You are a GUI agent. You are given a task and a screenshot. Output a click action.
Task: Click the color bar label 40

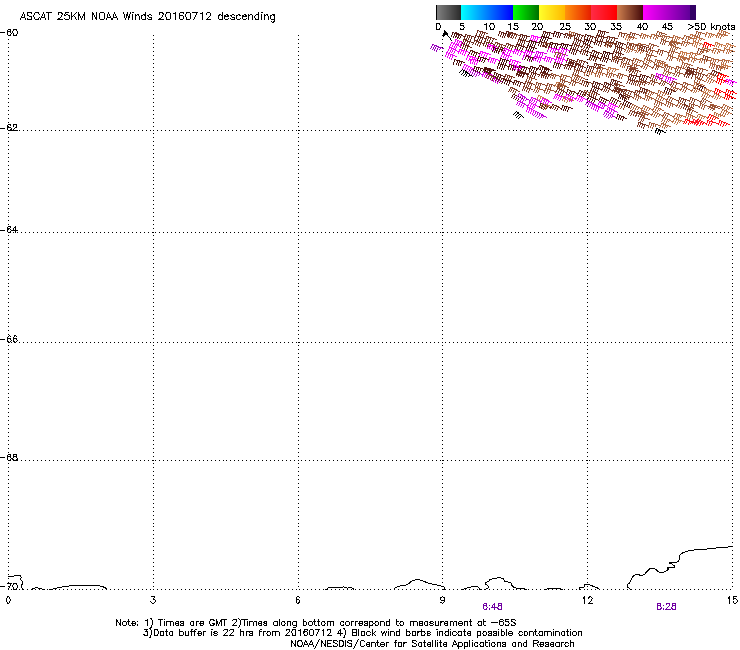(642, 26)
